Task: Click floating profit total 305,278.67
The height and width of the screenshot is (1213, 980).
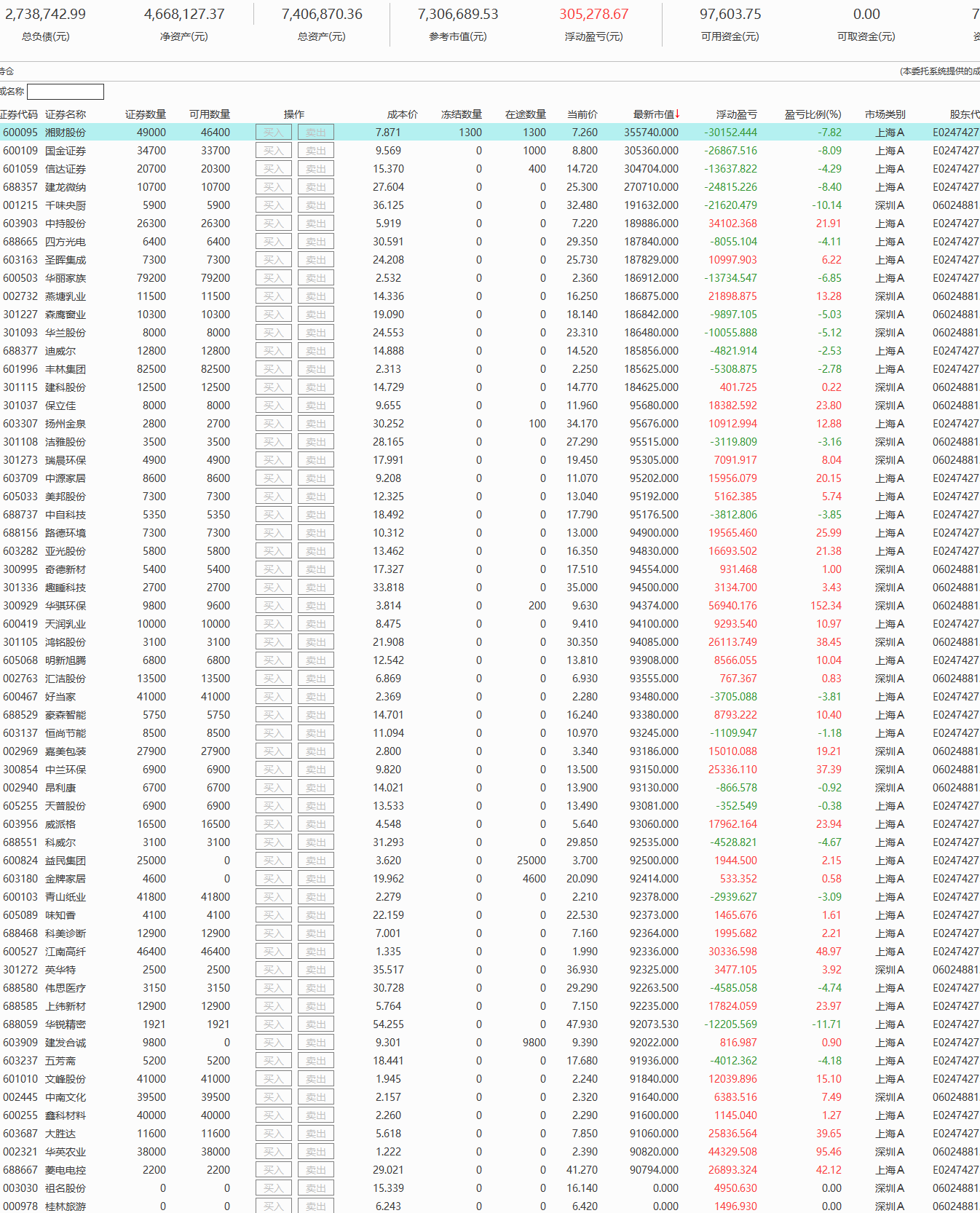Action: tap(594, 15)
